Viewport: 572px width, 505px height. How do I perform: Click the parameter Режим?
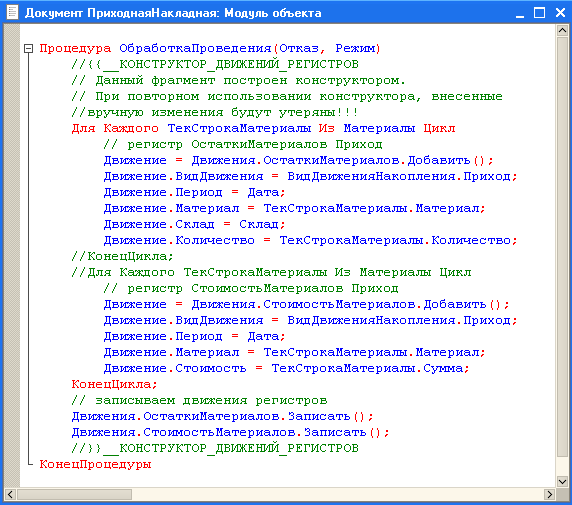356,48
